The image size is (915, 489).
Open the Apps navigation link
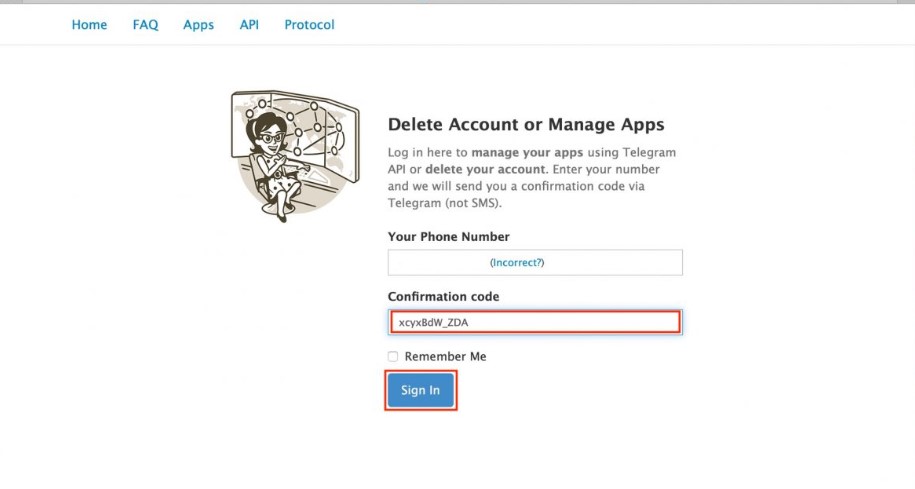[198, 25]
